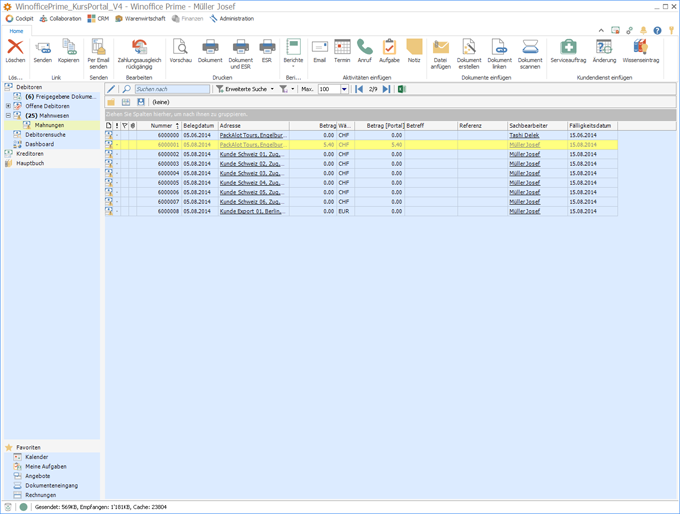Screen dimensions: 680x514
Task: Click the blue help question mark icon
Action: 657,30
